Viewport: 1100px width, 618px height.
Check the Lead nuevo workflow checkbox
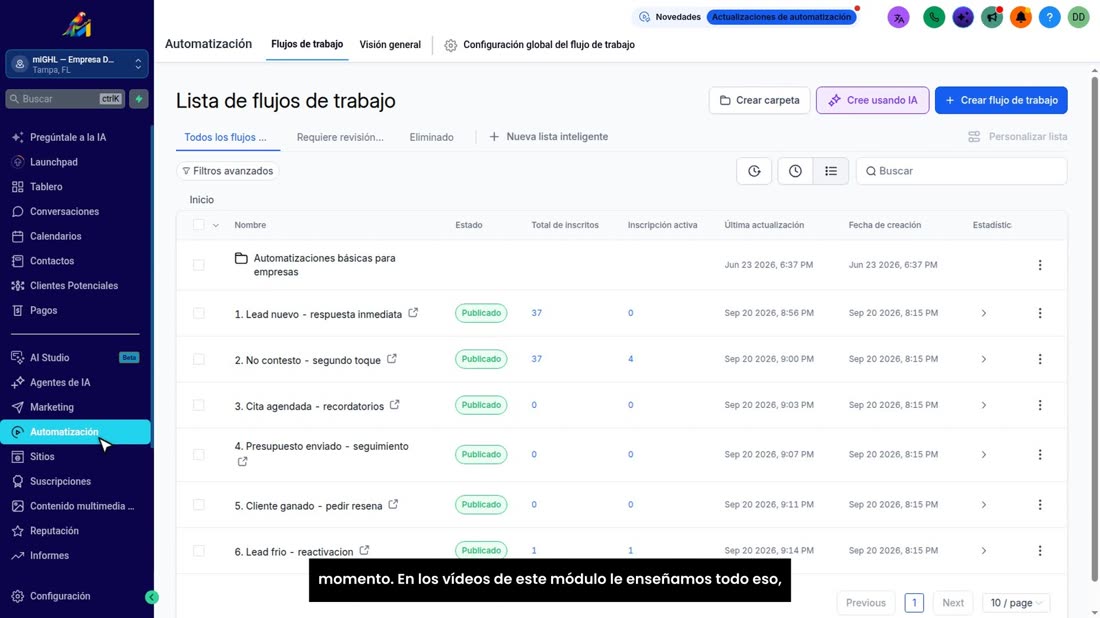point(199,313)
